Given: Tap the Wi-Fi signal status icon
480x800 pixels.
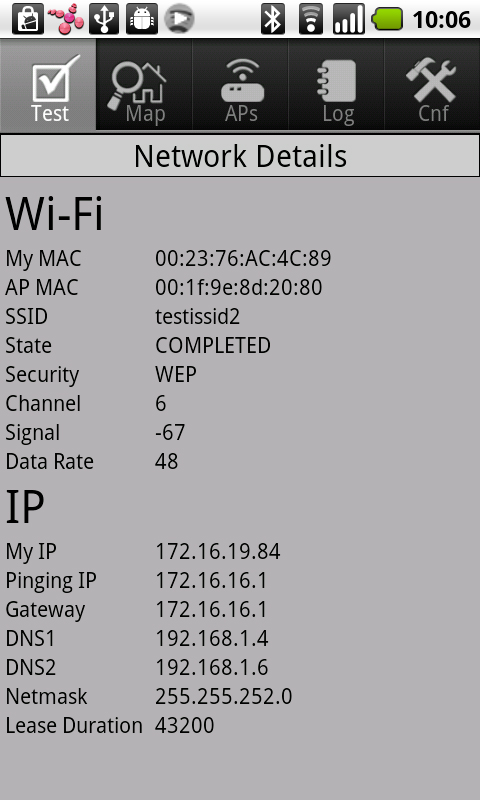Looking at the screenshot, I should 311,19.
